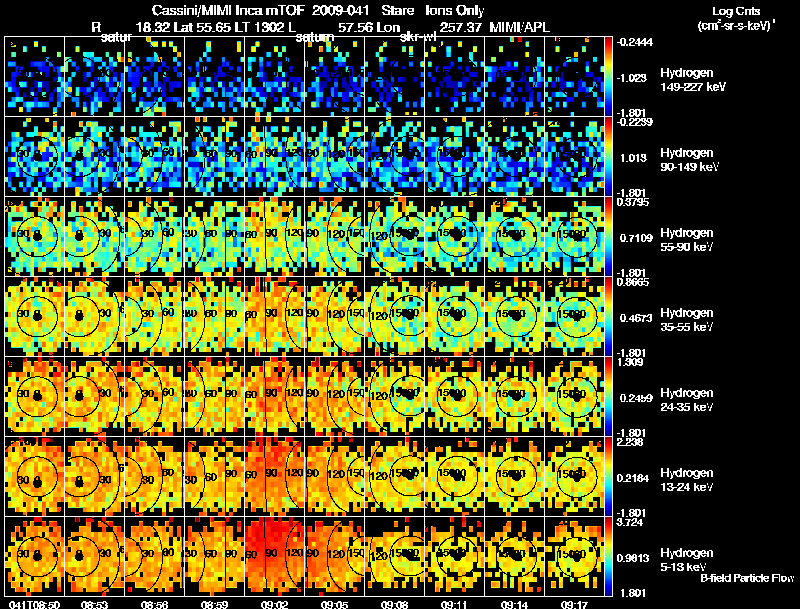Click the 'Hydrogen 13-24 keV' row label
800x609 pixels.
coord(686,480)
